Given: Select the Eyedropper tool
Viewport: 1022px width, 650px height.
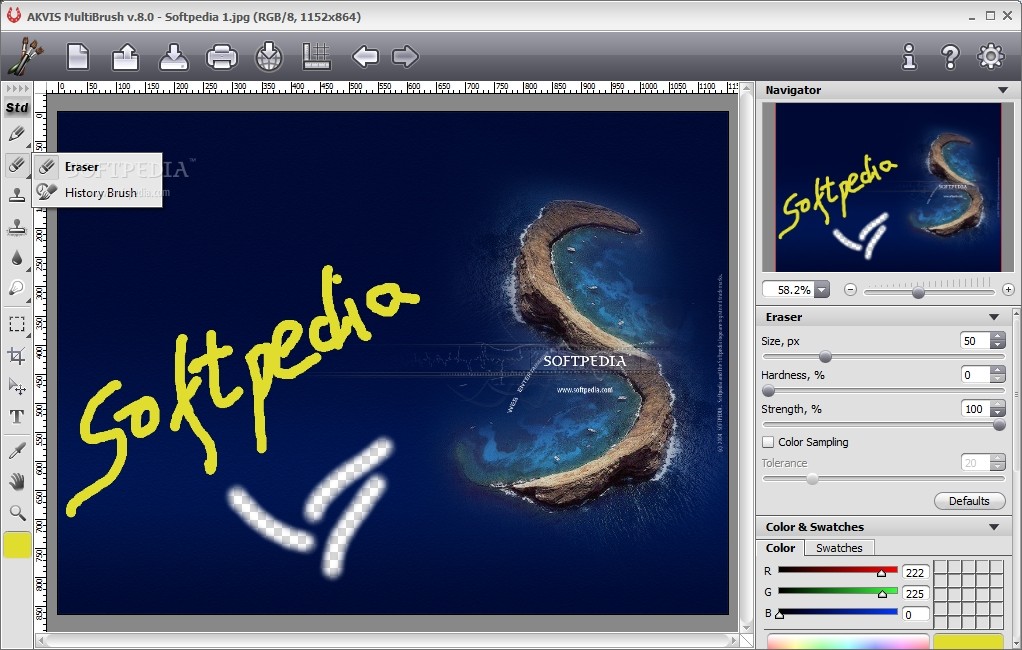Looking at the screenshot, I should coord(17,451).
